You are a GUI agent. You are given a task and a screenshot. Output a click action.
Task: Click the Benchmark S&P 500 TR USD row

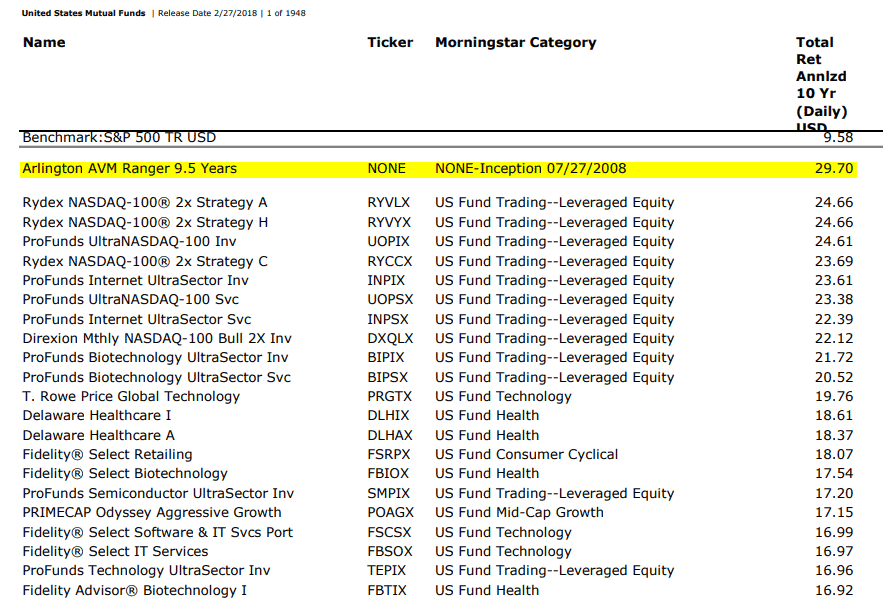(119, 137)
